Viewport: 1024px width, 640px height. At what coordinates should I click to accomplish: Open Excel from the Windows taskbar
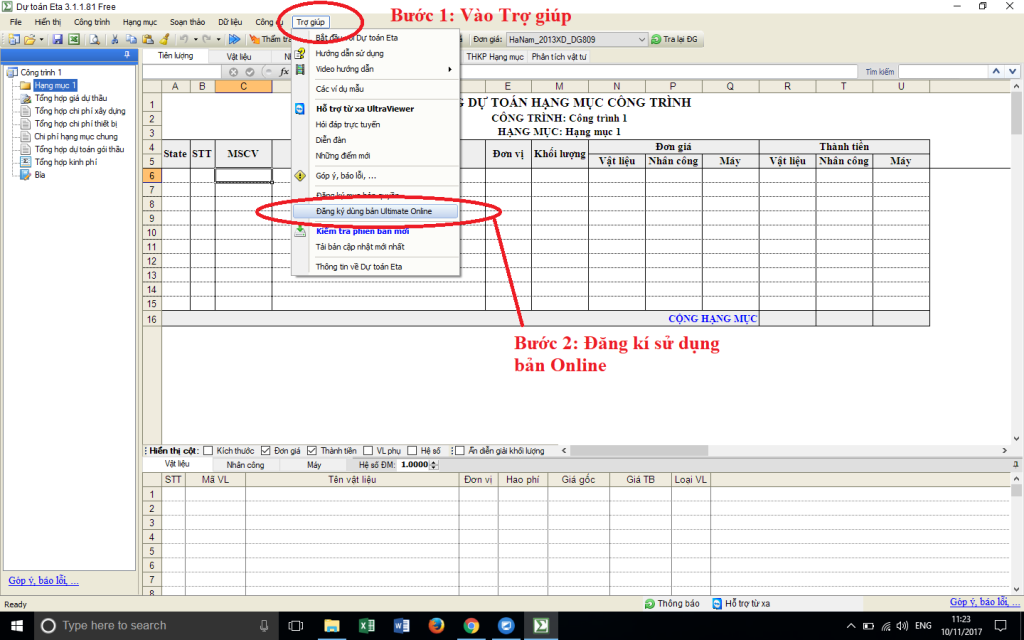tap(366, 625)
